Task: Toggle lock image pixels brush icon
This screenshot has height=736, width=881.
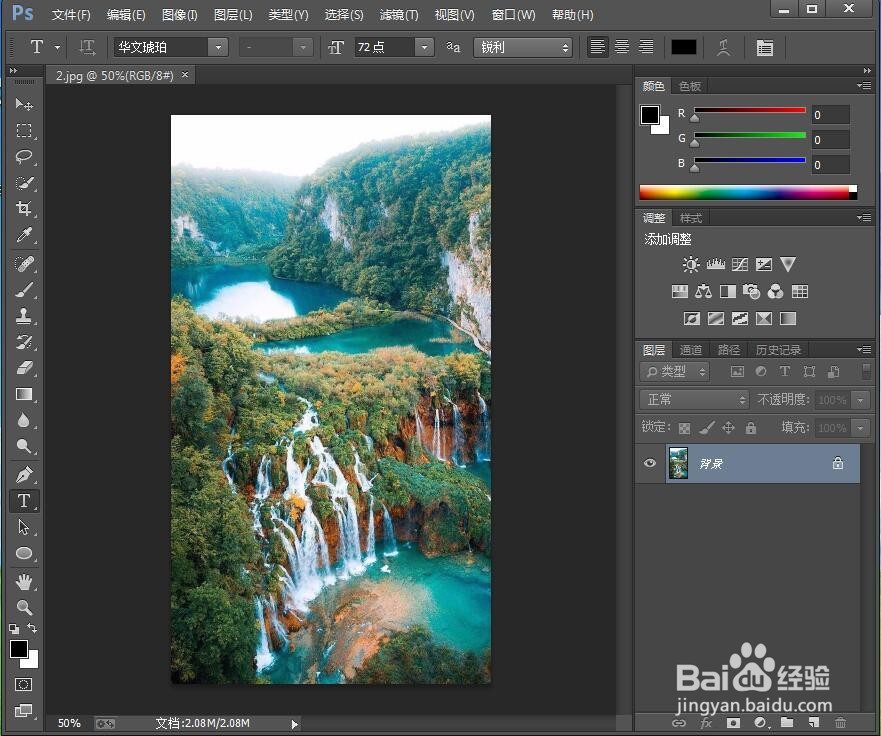Action: [x=707, y=428]
